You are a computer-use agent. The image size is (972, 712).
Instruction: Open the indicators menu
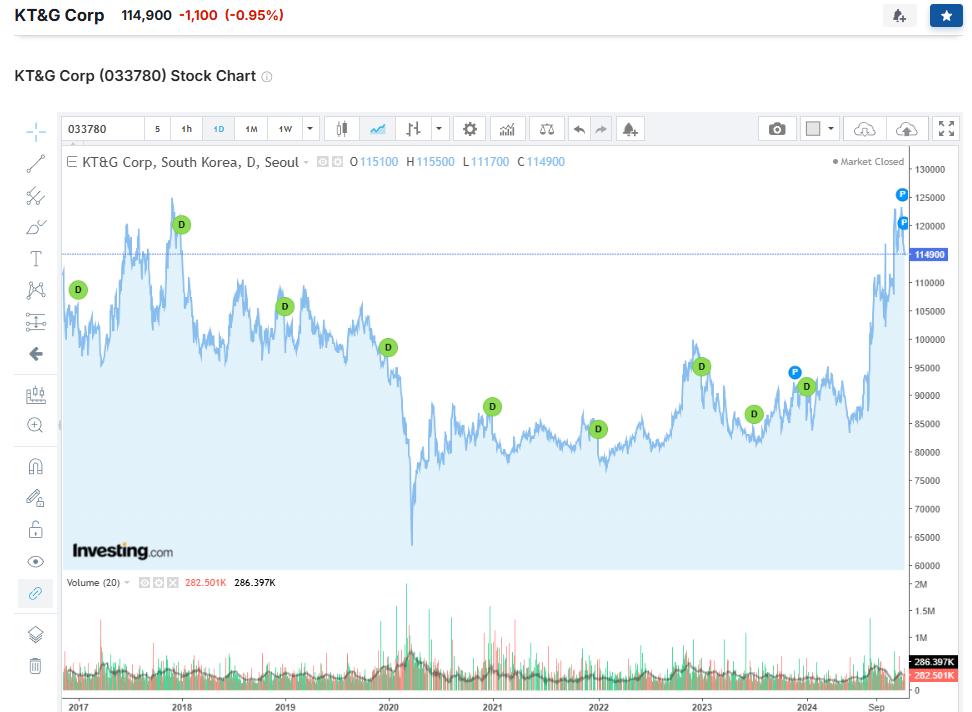pyautogui.click(x=508, y=129)
